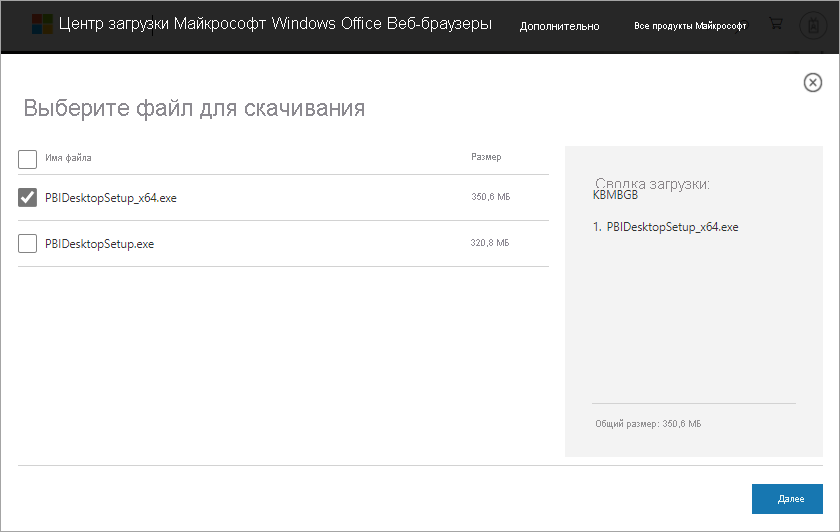Click the Выберите файл для скачивания heading
Screen dimensions: 840x532
tap(194, 109)
